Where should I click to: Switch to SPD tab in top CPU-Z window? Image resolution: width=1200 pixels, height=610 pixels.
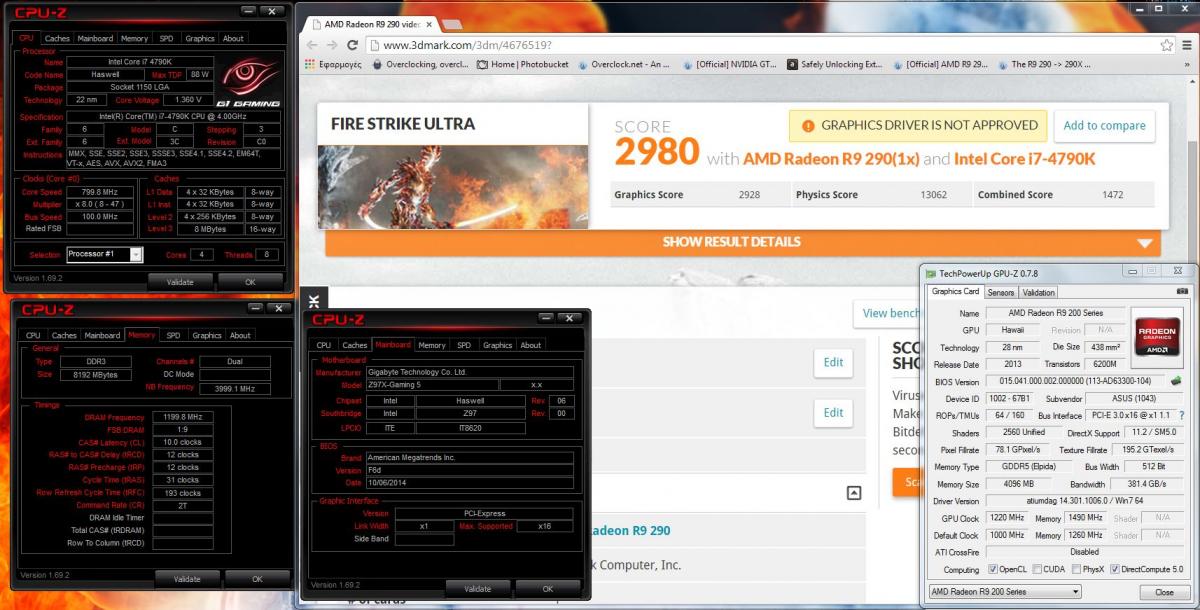click(166, 38)
